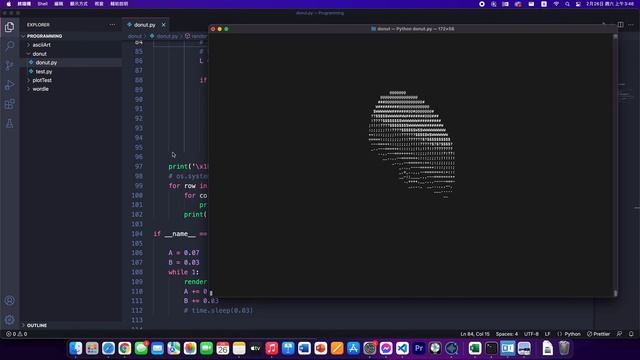Open the Music app in the Dock
Viewport: 640px width, 360px height.
[271, 348]
